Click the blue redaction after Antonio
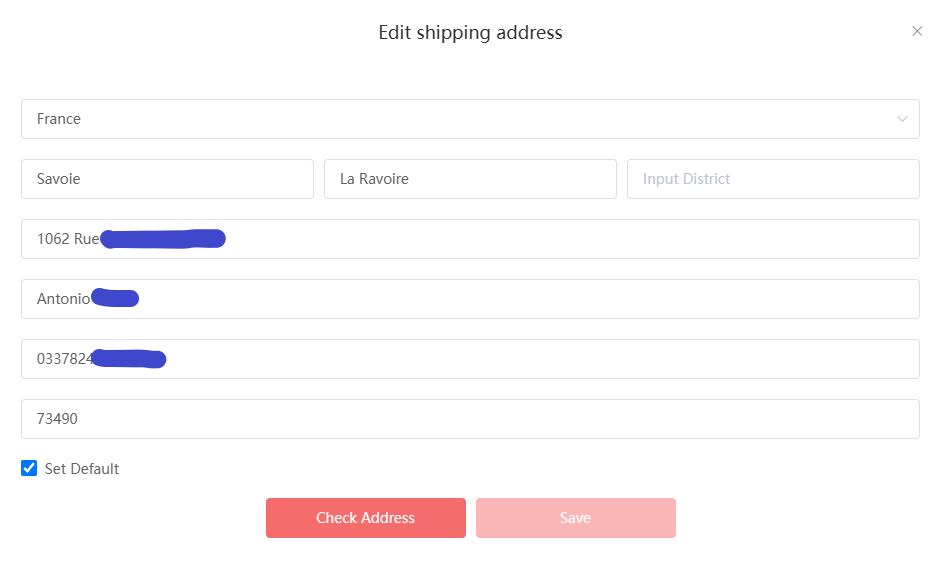Screen dimensions: 937x565 pos(115,298)
